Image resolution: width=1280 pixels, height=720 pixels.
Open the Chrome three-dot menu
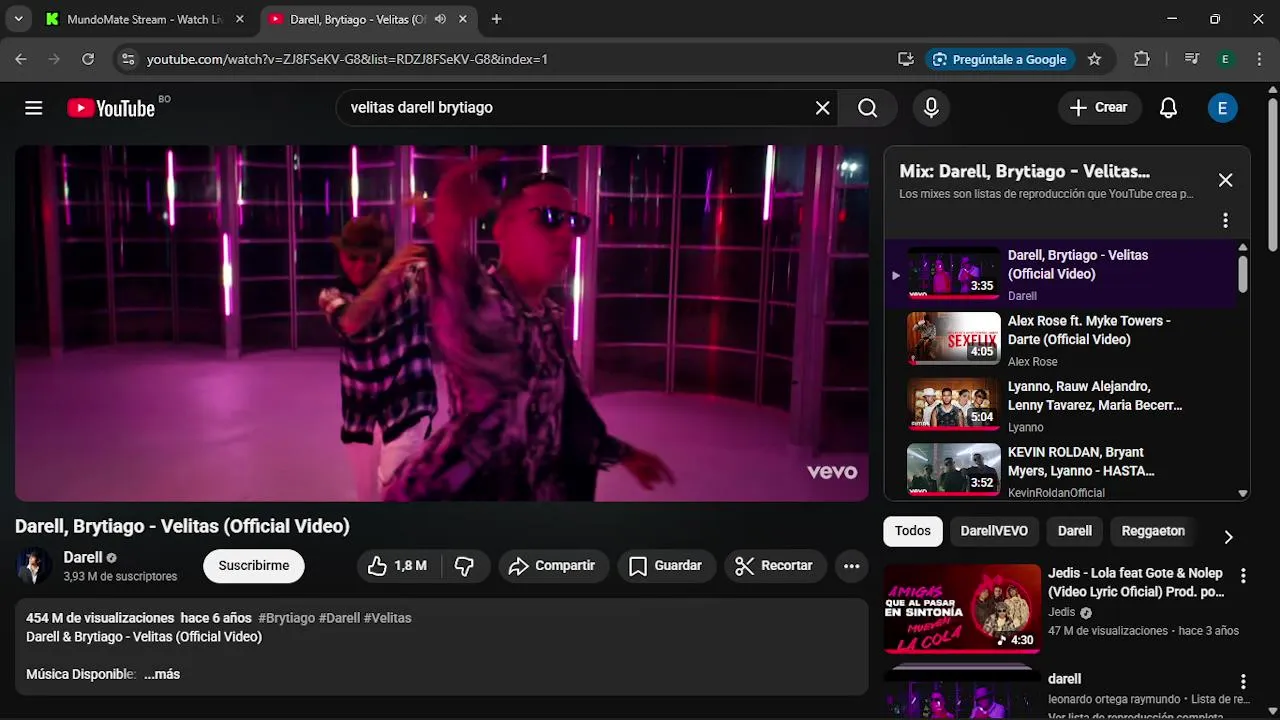1259,59
